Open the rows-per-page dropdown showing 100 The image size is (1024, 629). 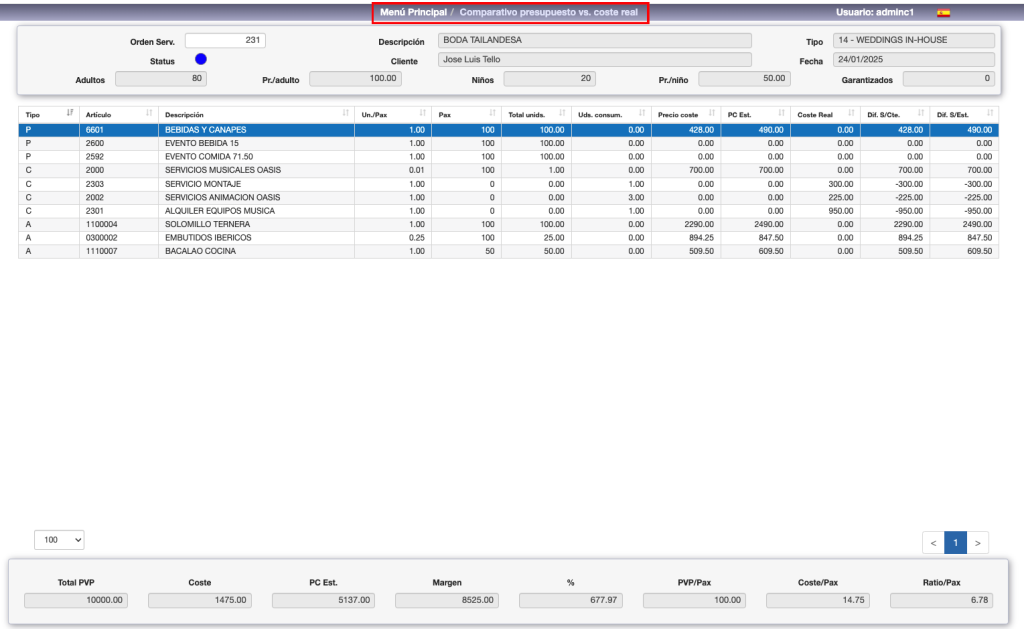[59, 540]
